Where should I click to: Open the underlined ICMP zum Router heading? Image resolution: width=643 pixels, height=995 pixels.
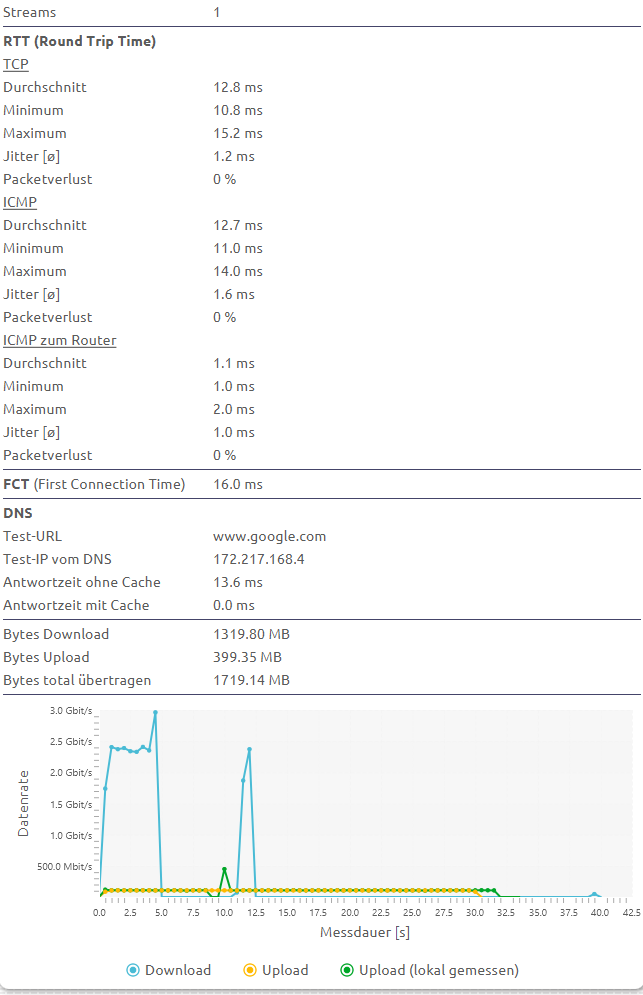(59, 340)
